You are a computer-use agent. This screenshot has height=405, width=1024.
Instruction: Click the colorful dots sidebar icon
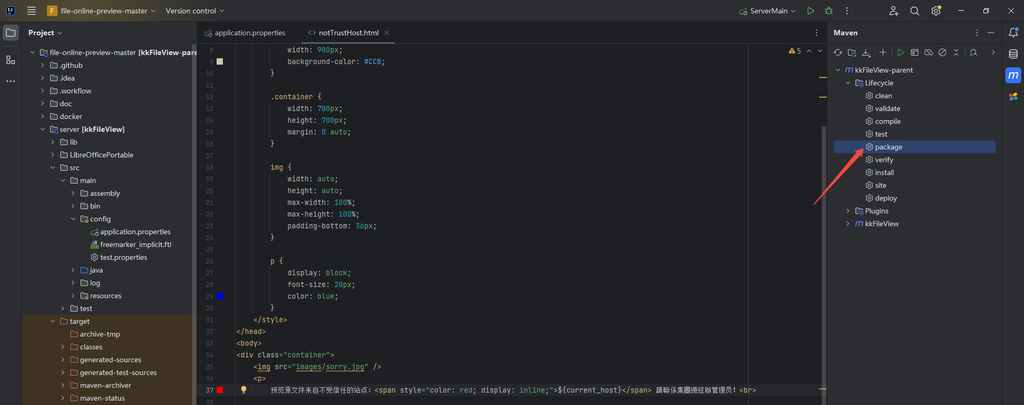pos(1013,97)
